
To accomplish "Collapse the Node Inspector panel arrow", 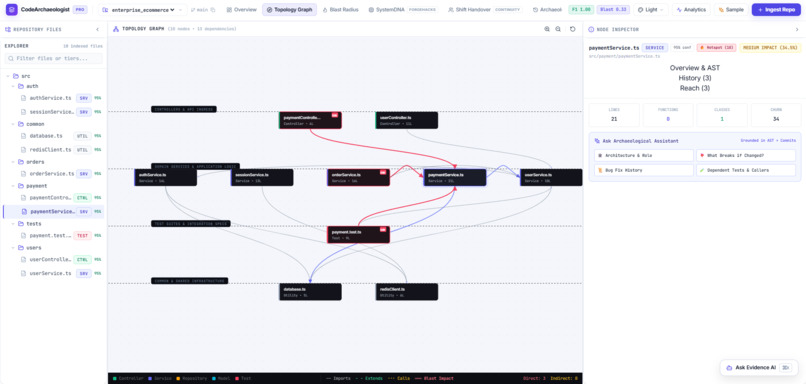I will [797, 29].
